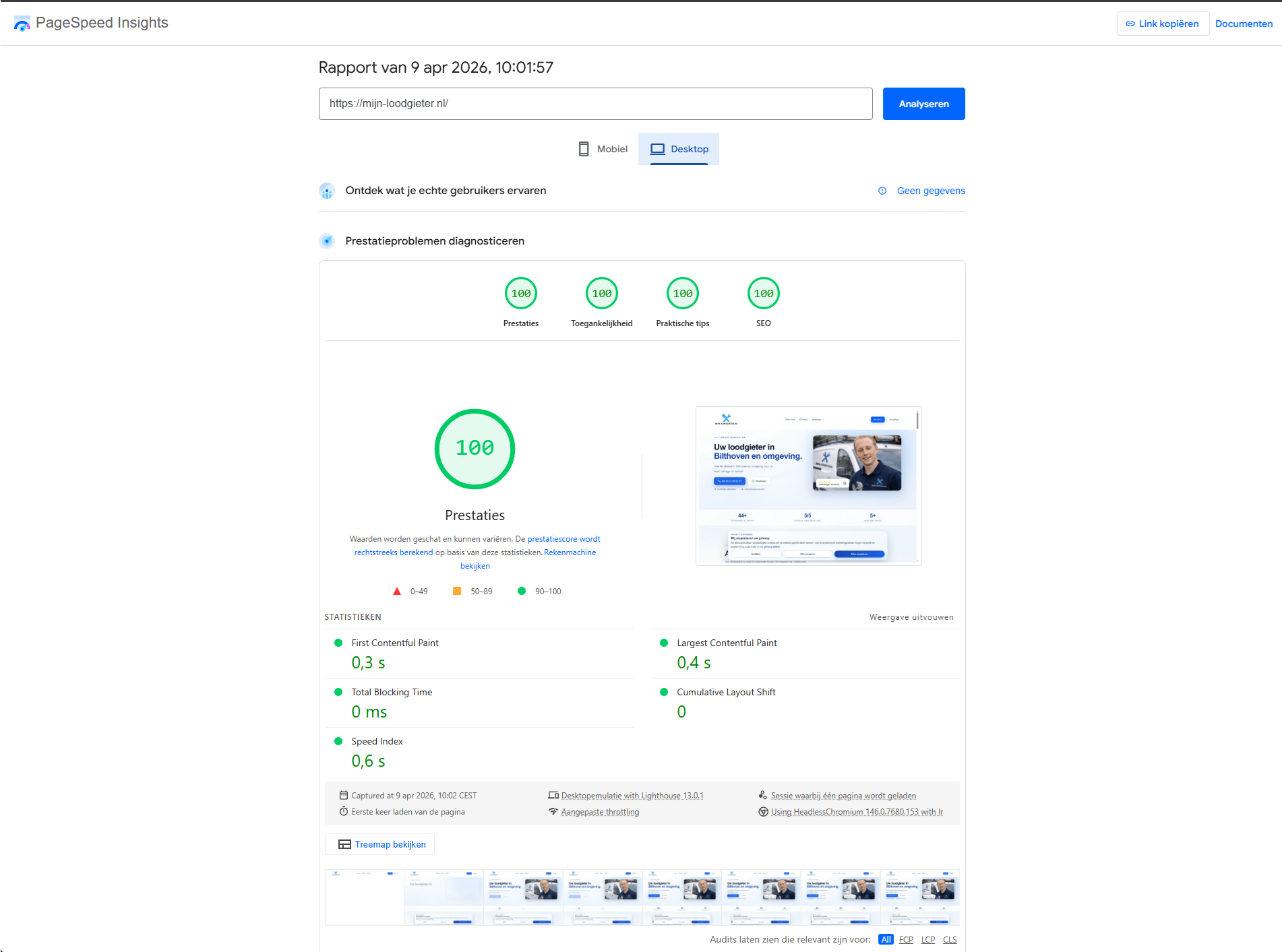The height and width of the screenshot is (952, 1282).
Task: Click the Toegankelijkheid score gauge
Action: point(601,294)
